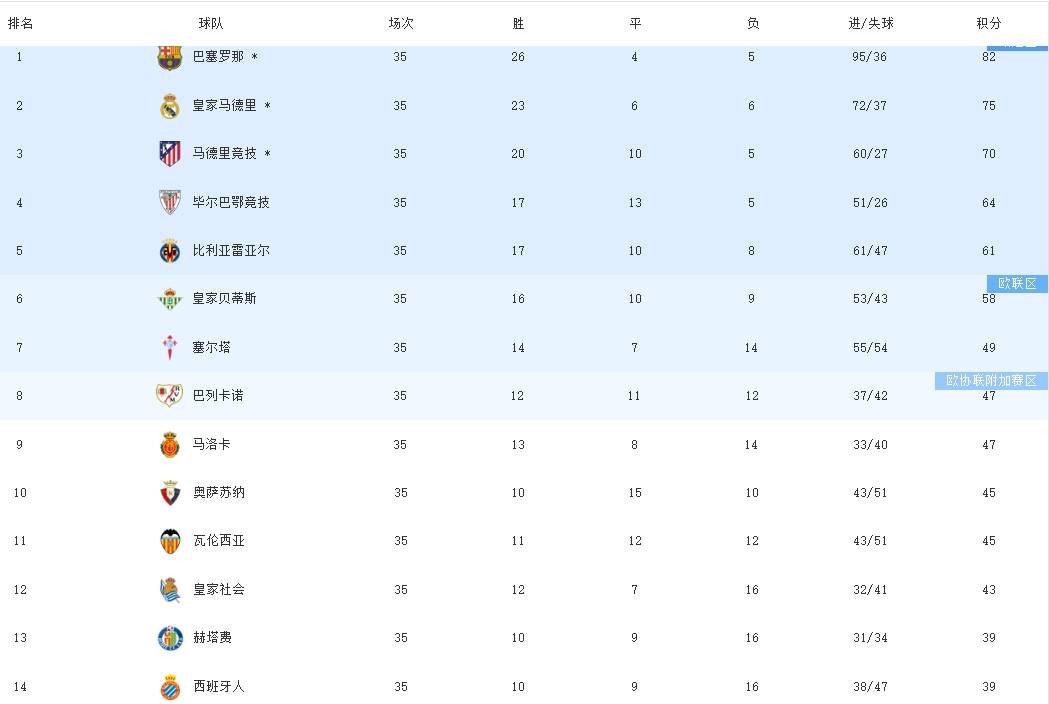This screenshot has height=704, width=1049.
Task: Select the Celta Vigo crest icon
Action: pyautogui.click(x=170, y=348)
